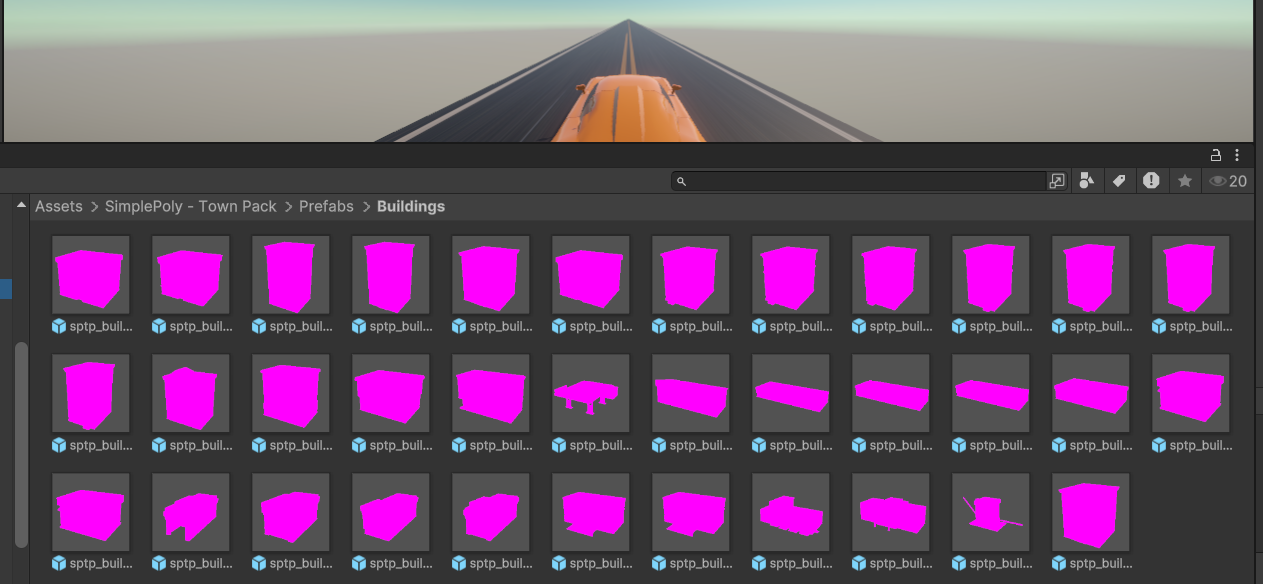Toggle visibility count filter in search bar
Screen dimensions: 1263x584
tap(1221, 181)
